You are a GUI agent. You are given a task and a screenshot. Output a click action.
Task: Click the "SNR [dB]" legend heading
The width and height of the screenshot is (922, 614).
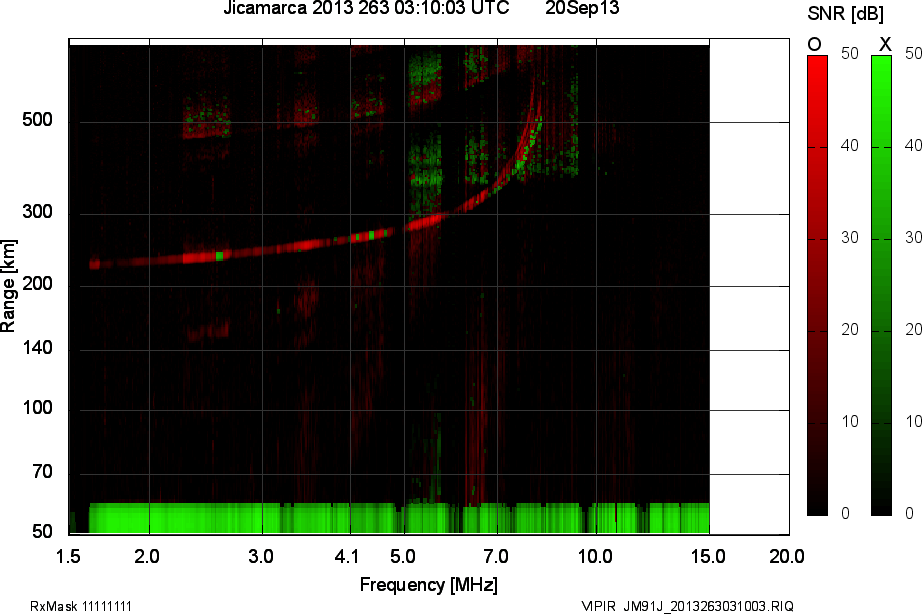point(846,14)
